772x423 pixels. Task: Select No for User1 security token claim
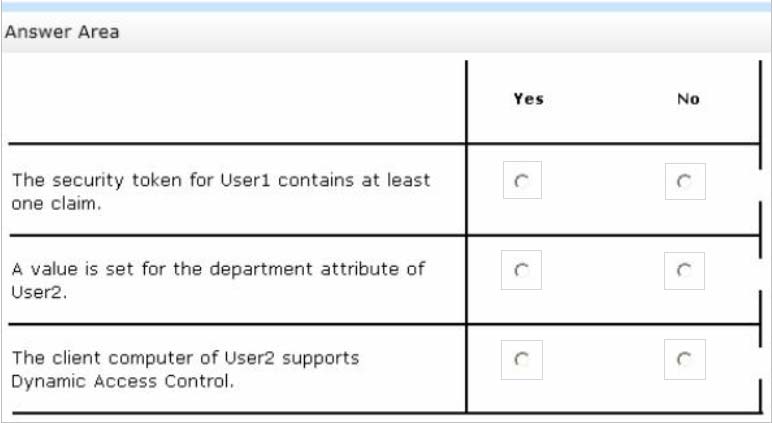click(685, 181)
